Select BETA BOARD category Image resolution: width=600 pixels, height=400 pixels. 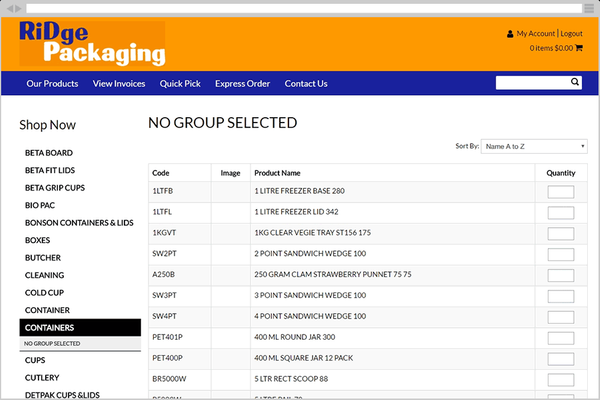tap(49, 153)
